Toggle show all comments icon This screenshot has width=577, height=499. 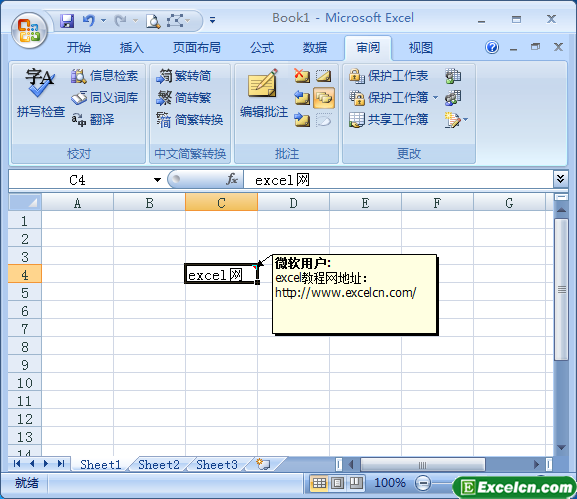[324, 98]
